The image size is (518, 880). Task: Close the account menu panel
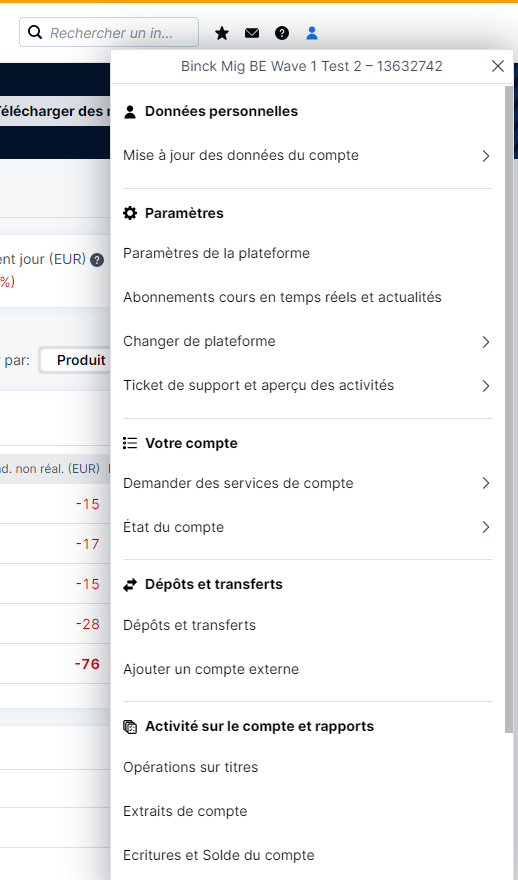pos(498,66)
